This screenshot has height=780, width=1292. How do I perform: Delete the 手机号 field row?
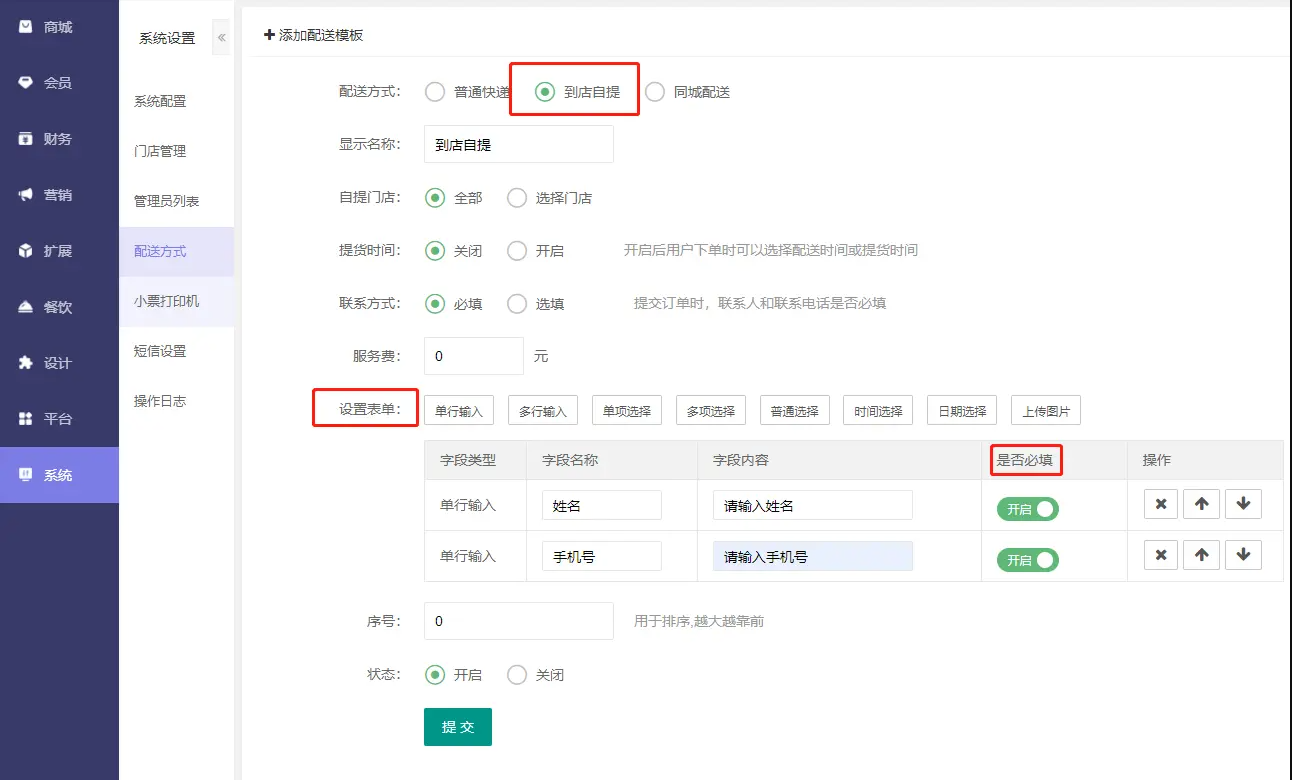(1161, 554)
